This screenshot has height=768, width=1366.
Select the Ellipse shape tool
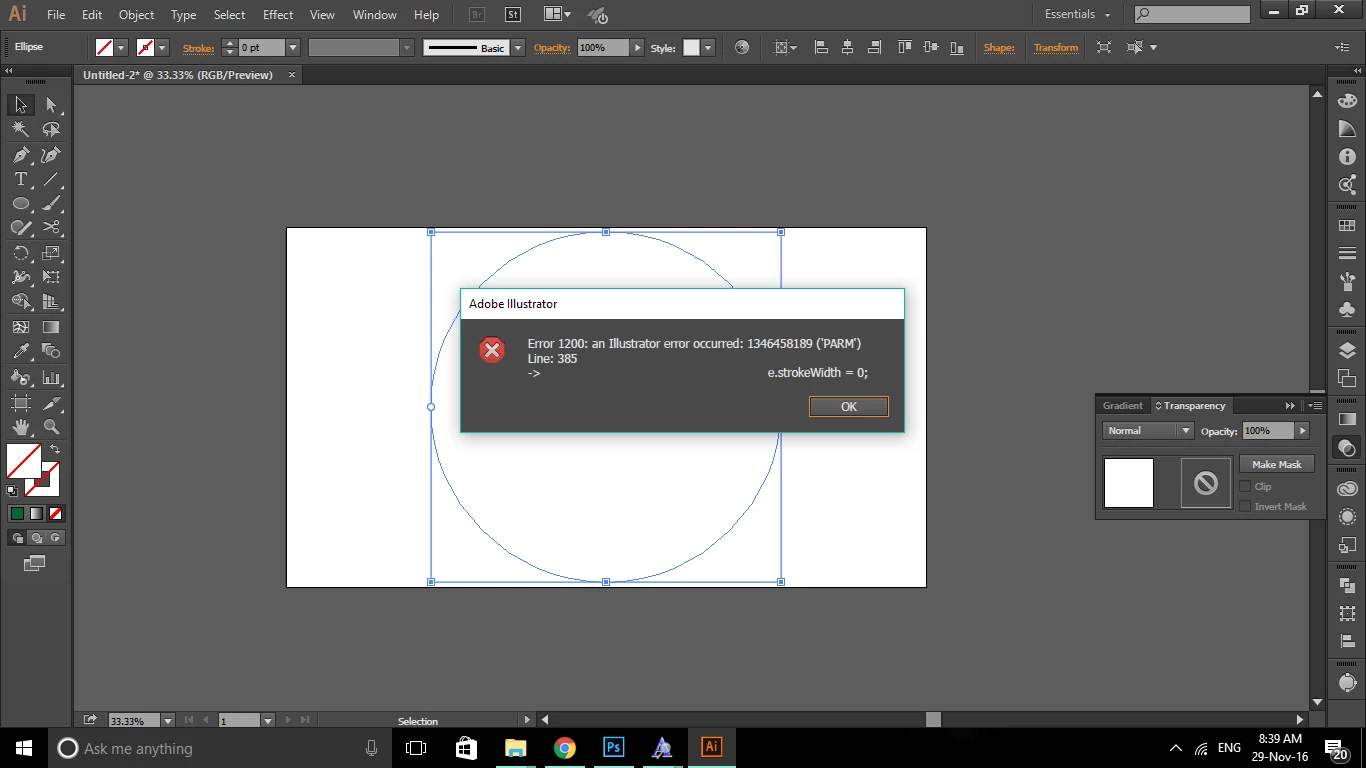[x=20, y=204]
